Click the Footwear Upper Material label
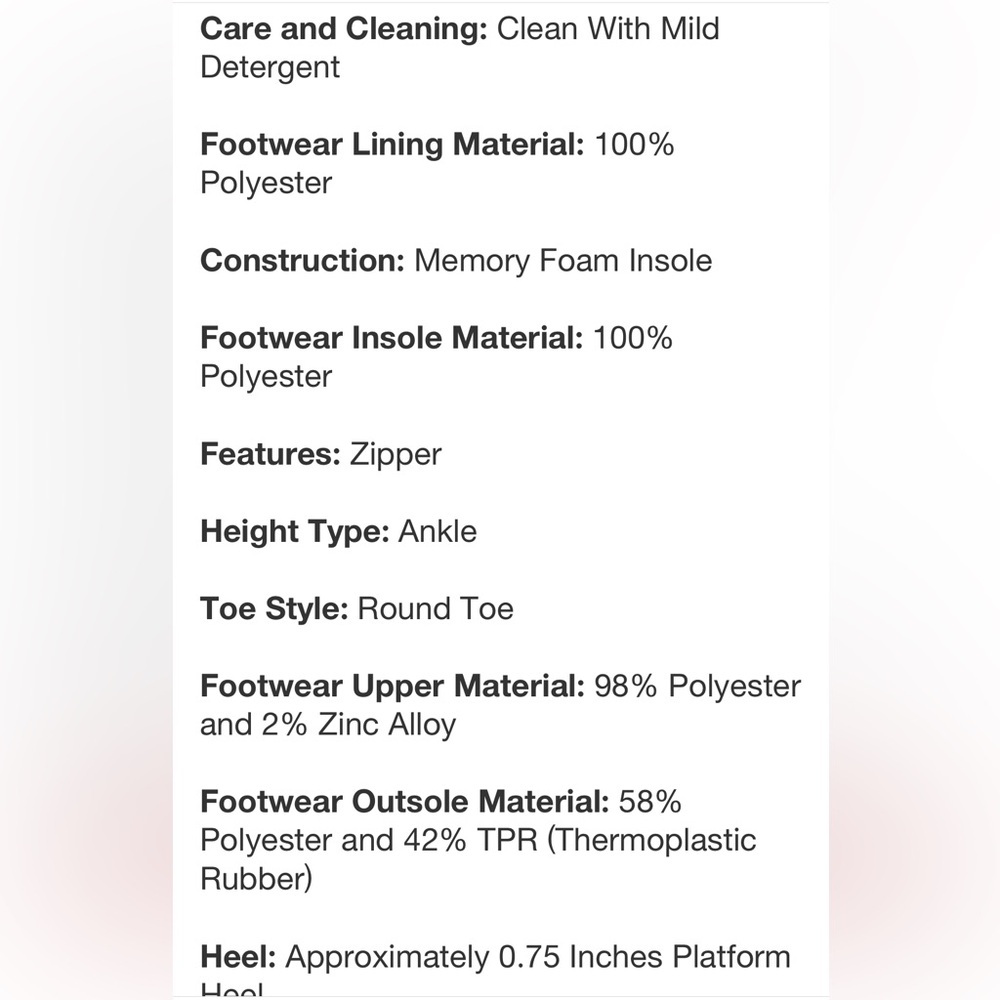1000x1000 pixels. [x=392, y=686]
